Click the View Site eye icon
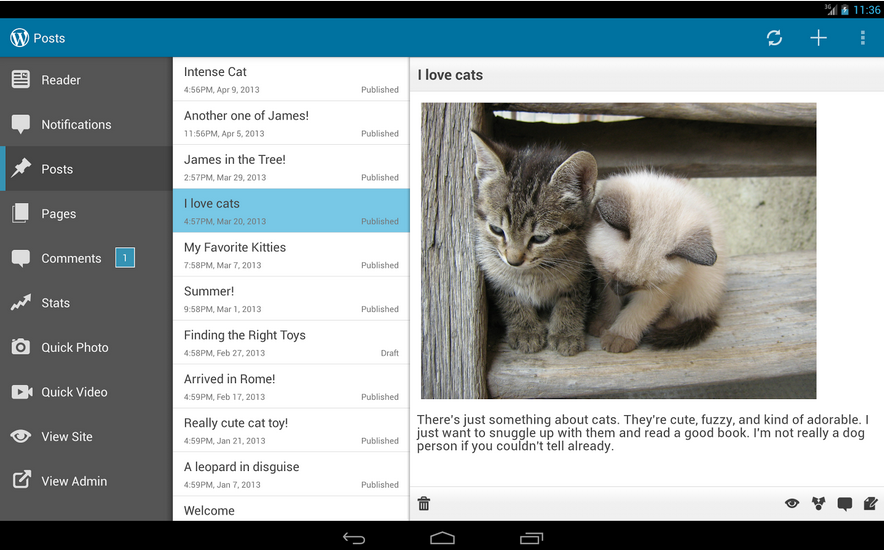This screenshot has height=550, width=884. coord(21,436)
